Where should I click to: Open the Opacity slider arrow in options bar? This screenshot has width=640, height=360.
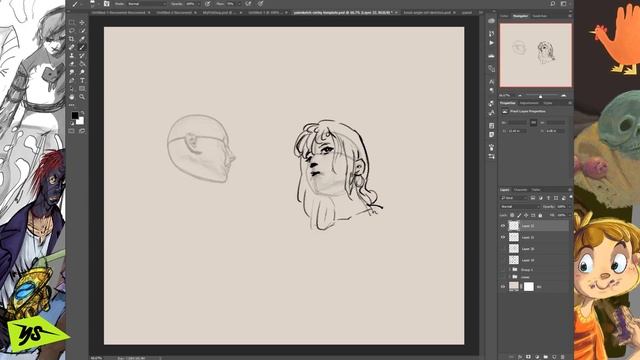[198, 4]
